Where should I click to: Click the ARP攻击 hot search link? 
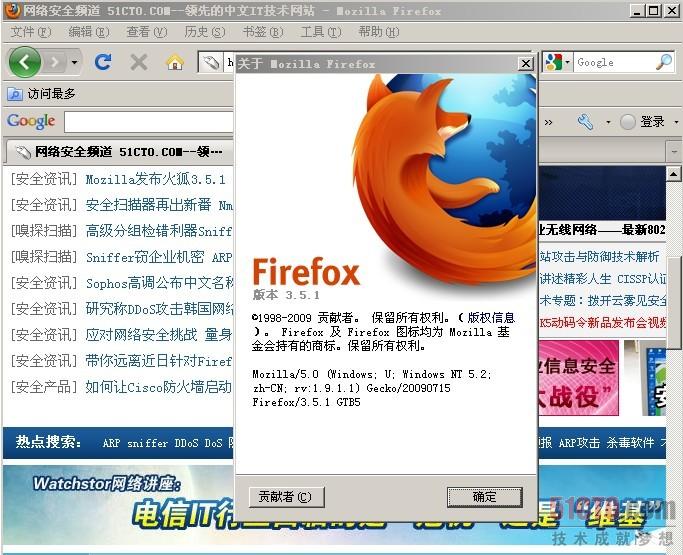(x=579, y=443)
